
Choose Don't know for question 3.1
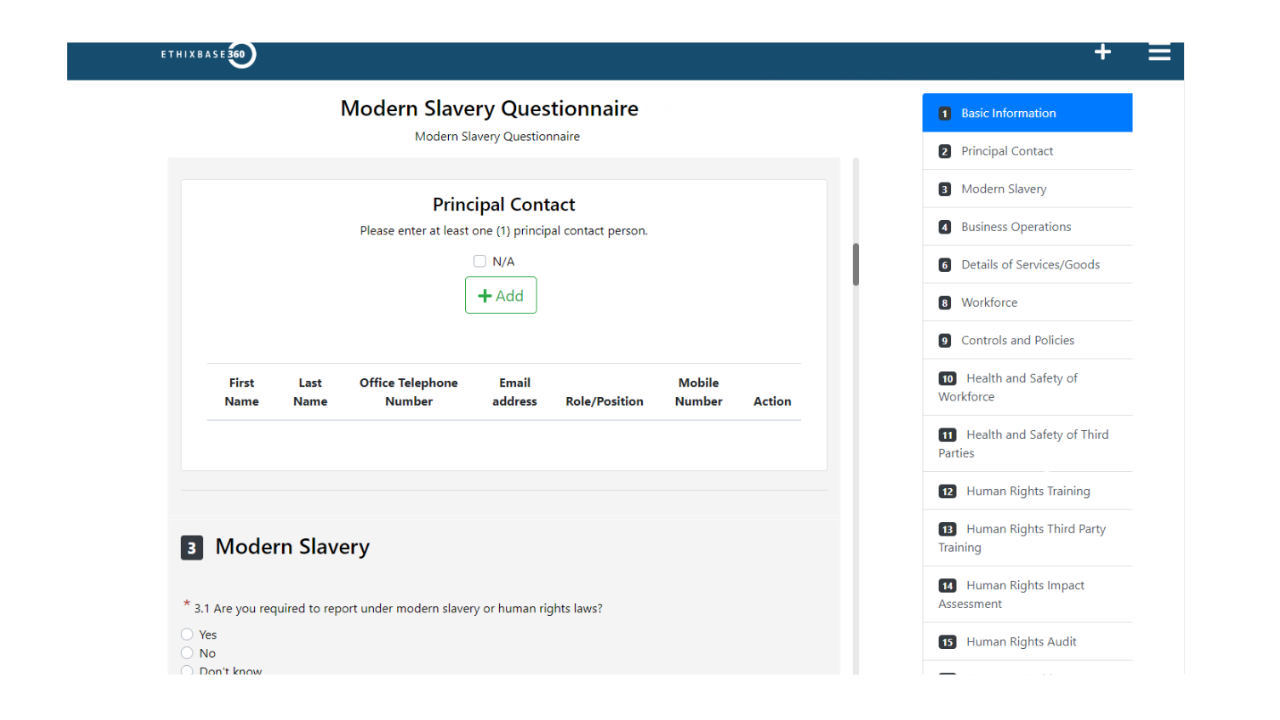click(187, 670)
